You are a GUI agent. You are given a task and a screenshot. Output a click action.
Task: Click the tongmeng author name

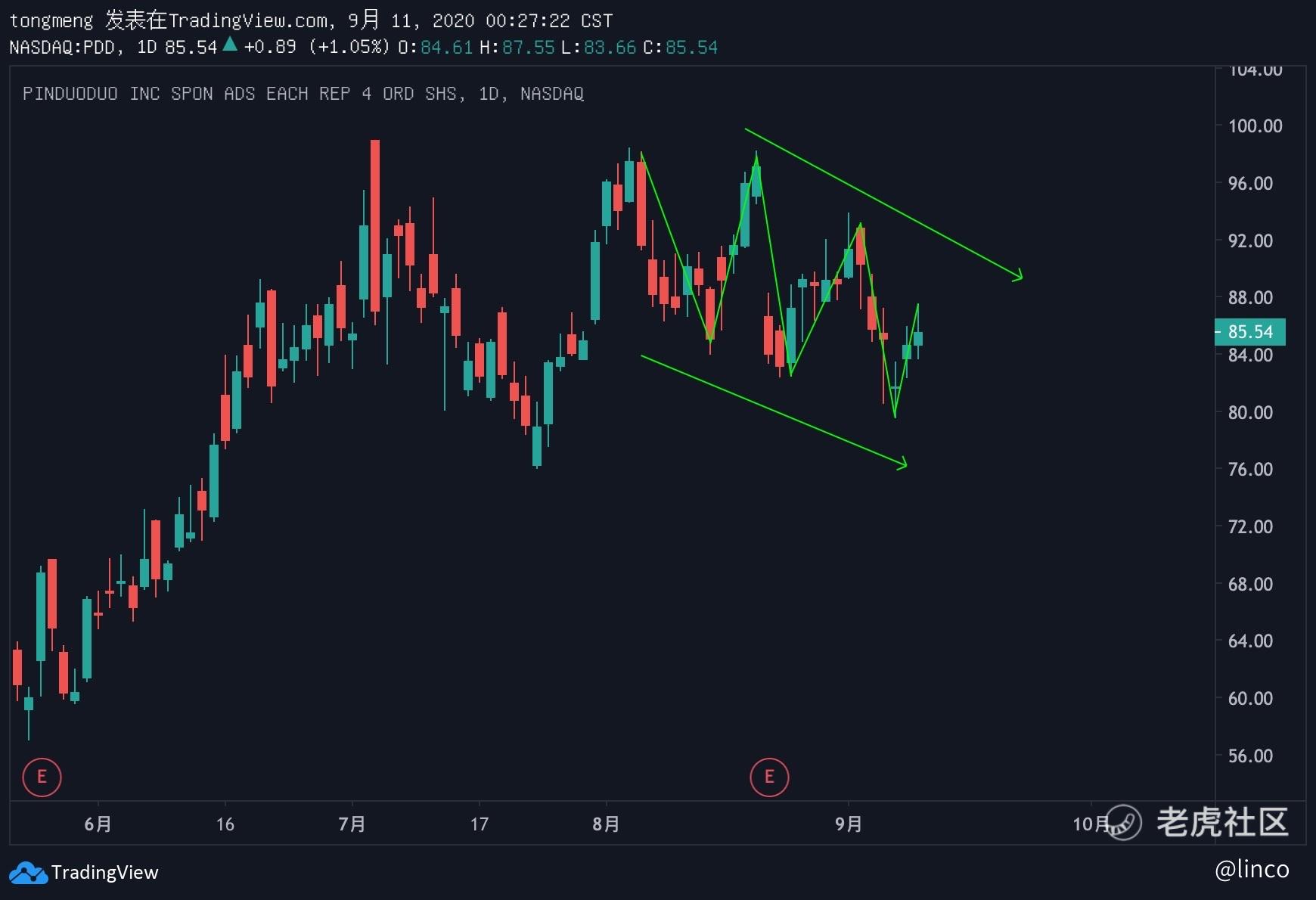click(51, 21)
